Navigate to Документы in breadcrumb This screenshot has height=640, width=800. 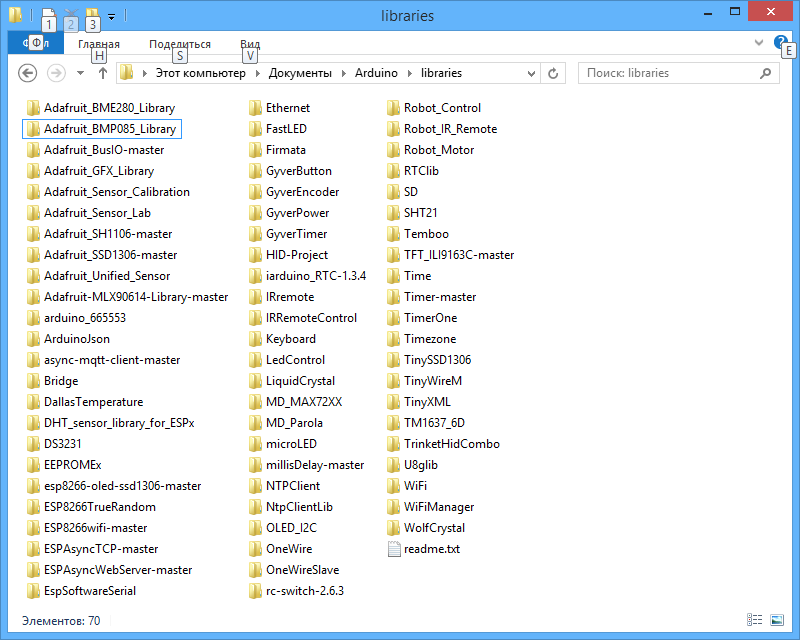(x=300, y=73)
